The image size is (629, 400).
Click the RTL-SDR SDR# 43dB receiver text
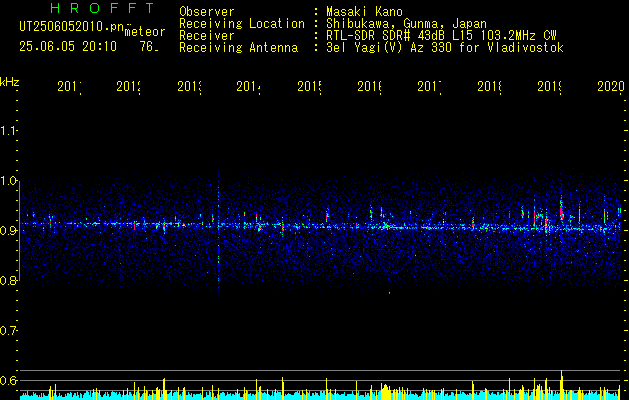441,36
